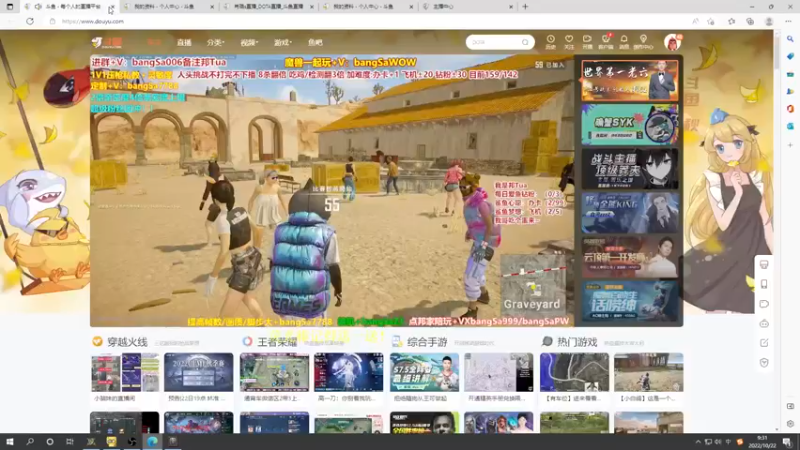800x450 pixels.
Task: Open first 王者荣耀 stream thumbnail
Action: click(x=274, y=372)
